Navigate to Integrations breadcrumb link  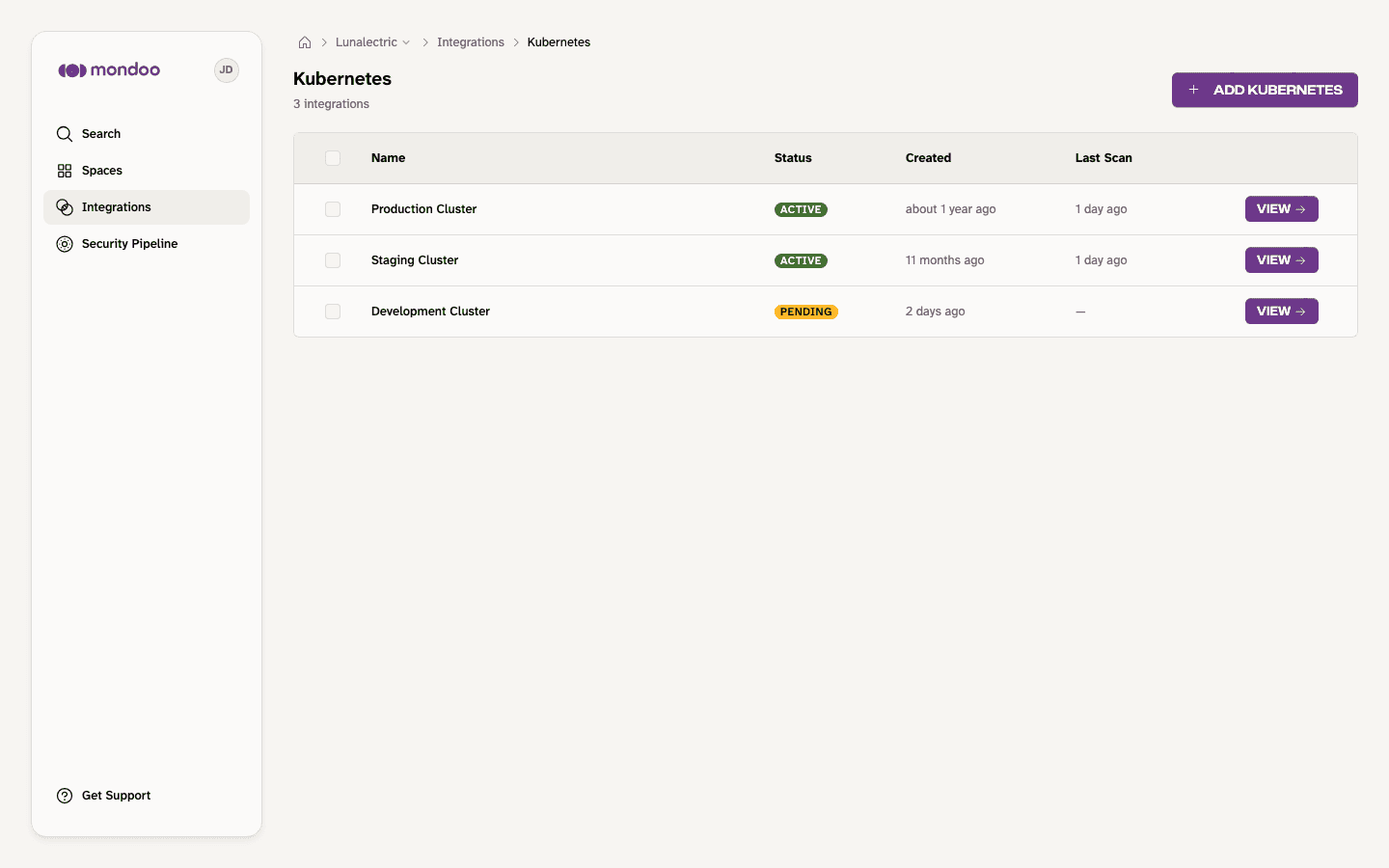coord(471,42)
